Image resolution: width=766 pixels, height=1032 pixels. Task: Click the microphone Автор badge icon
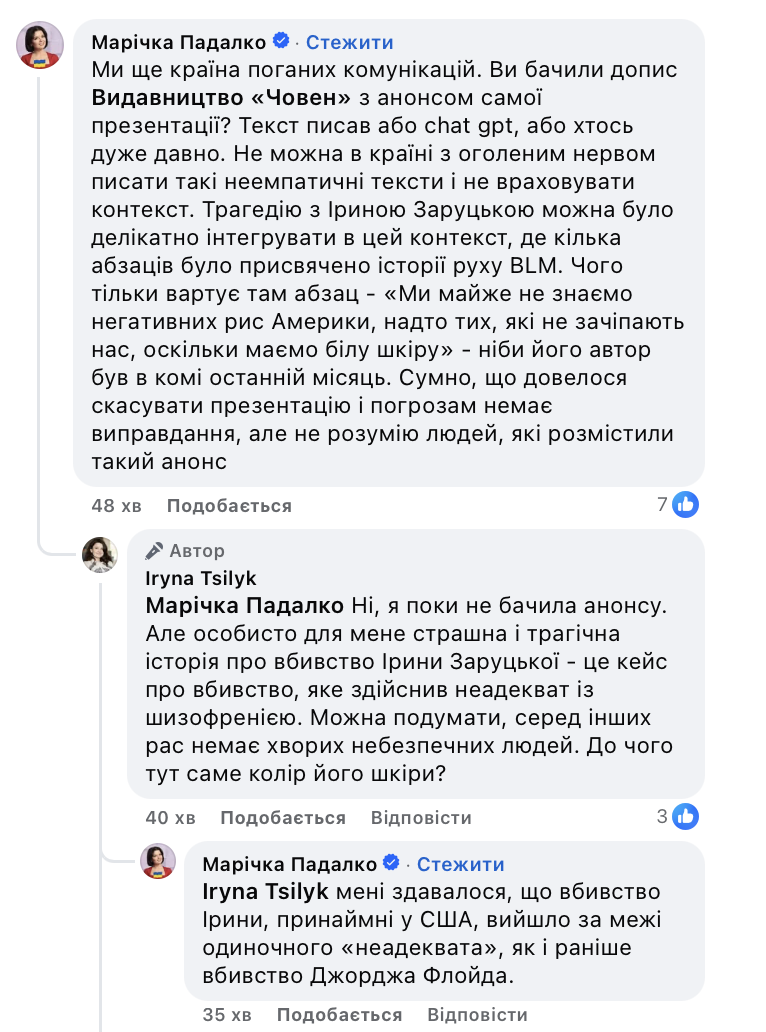tap(154, 551)
